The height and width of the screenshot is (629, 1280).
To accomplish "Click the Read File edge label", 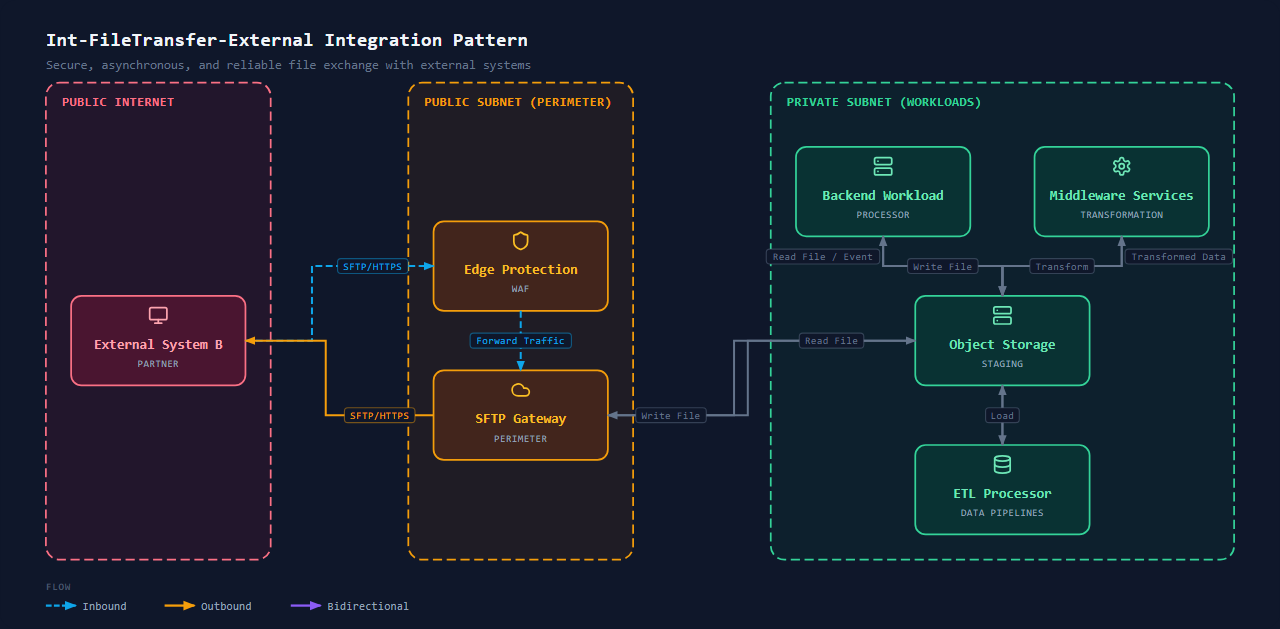I will (x=832, y=341).
